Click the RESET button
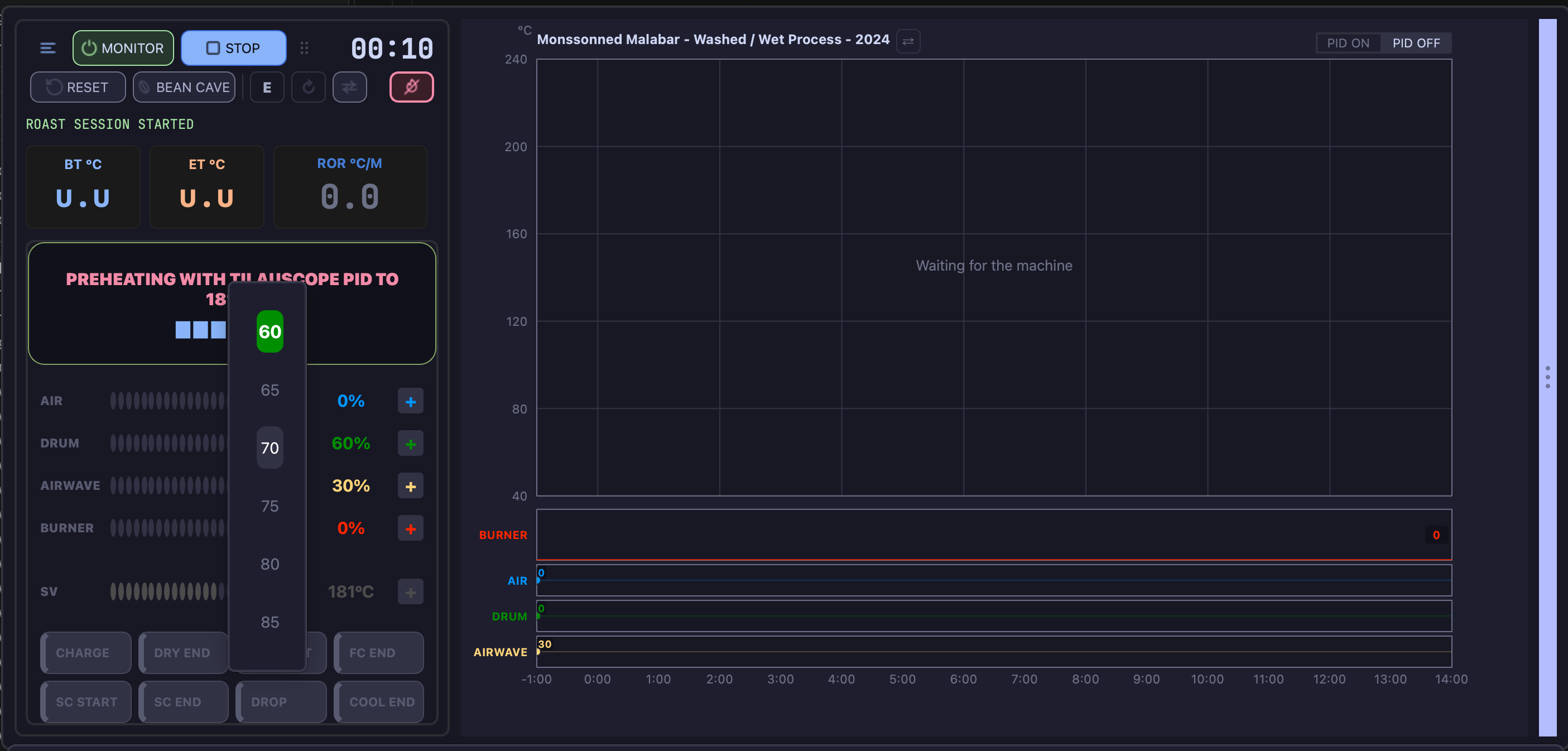1568x751 pixels. (78, 87)
